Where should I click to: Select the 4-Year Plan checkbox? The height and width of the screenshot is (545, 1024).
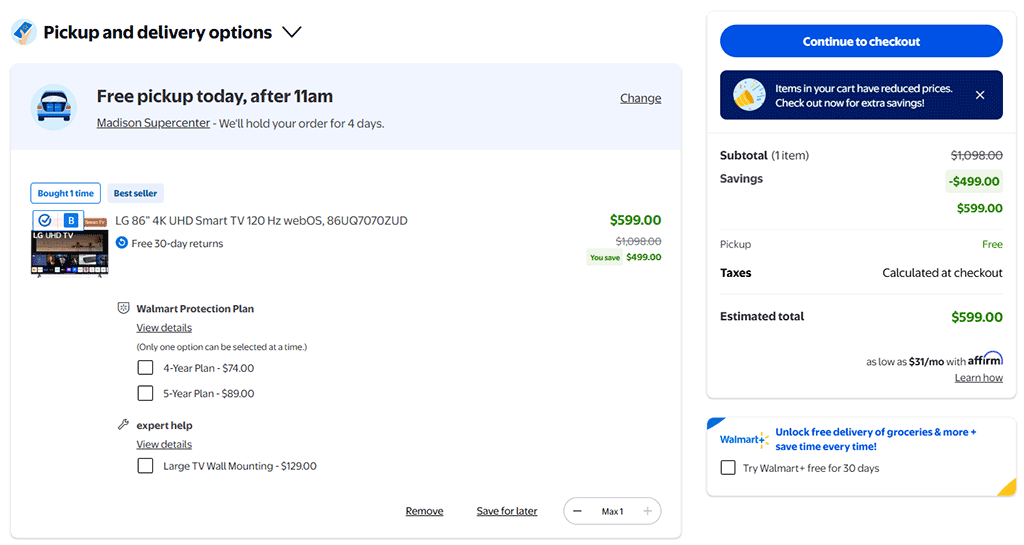tap(145, 367)
